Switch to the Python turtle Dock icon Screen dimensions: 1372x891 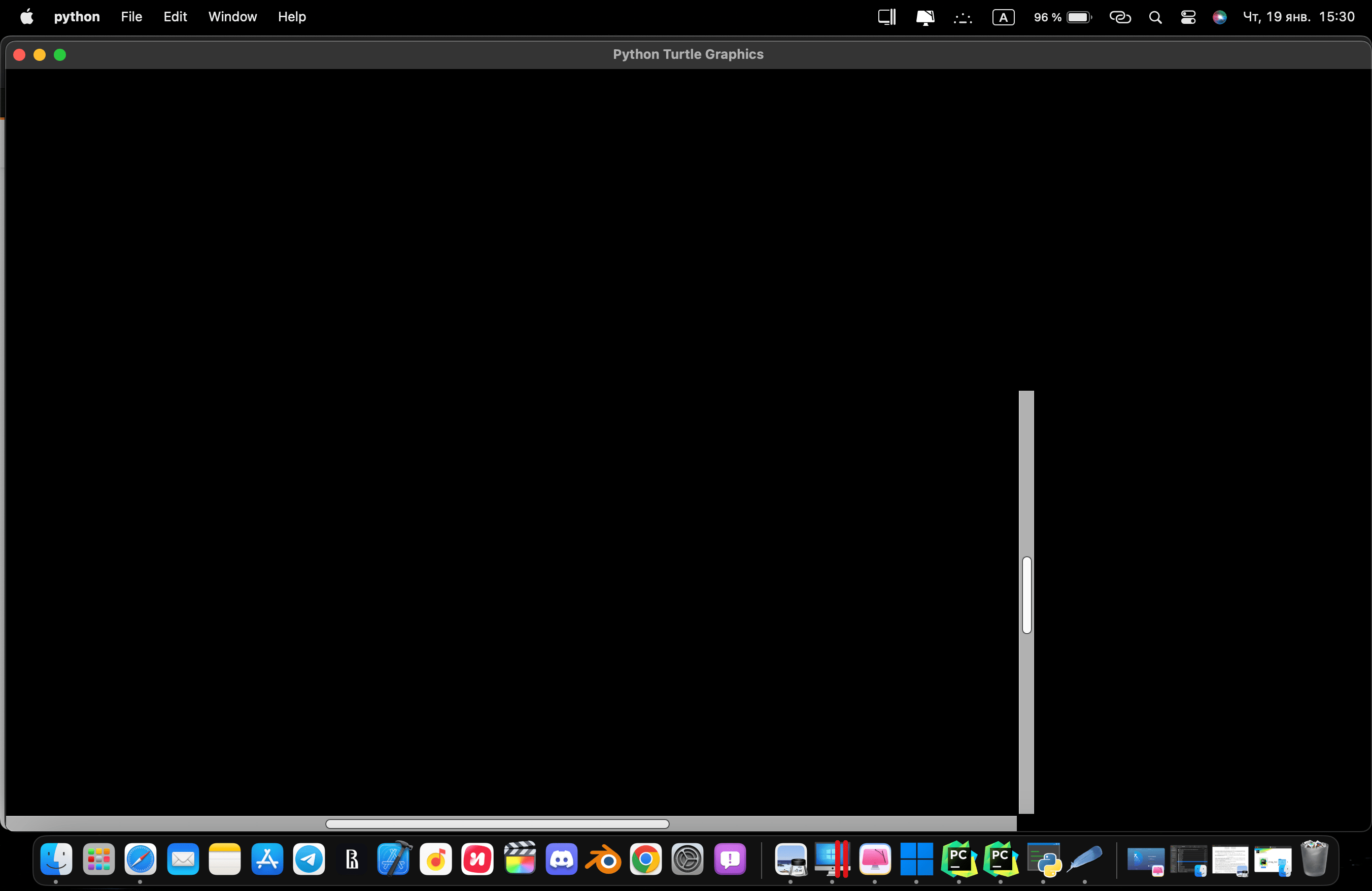point(1044,860)
